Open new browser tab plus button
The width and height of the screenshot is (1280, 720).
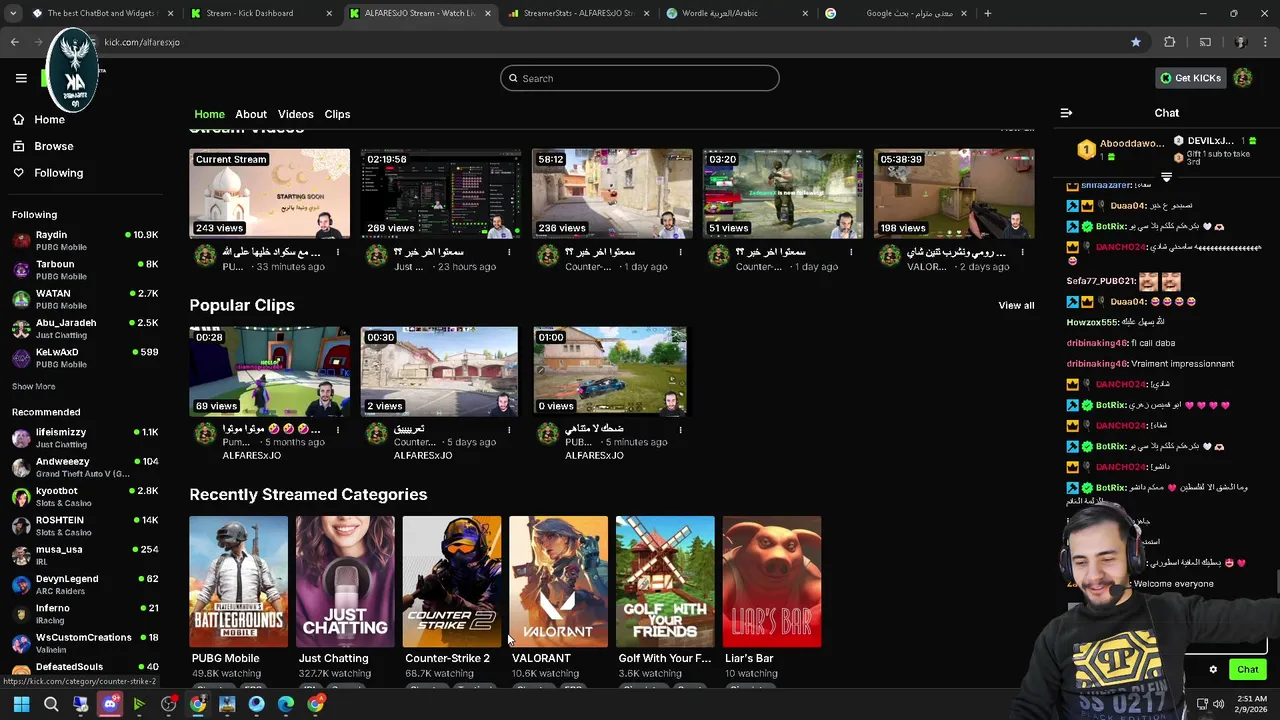tap(987, 13)
